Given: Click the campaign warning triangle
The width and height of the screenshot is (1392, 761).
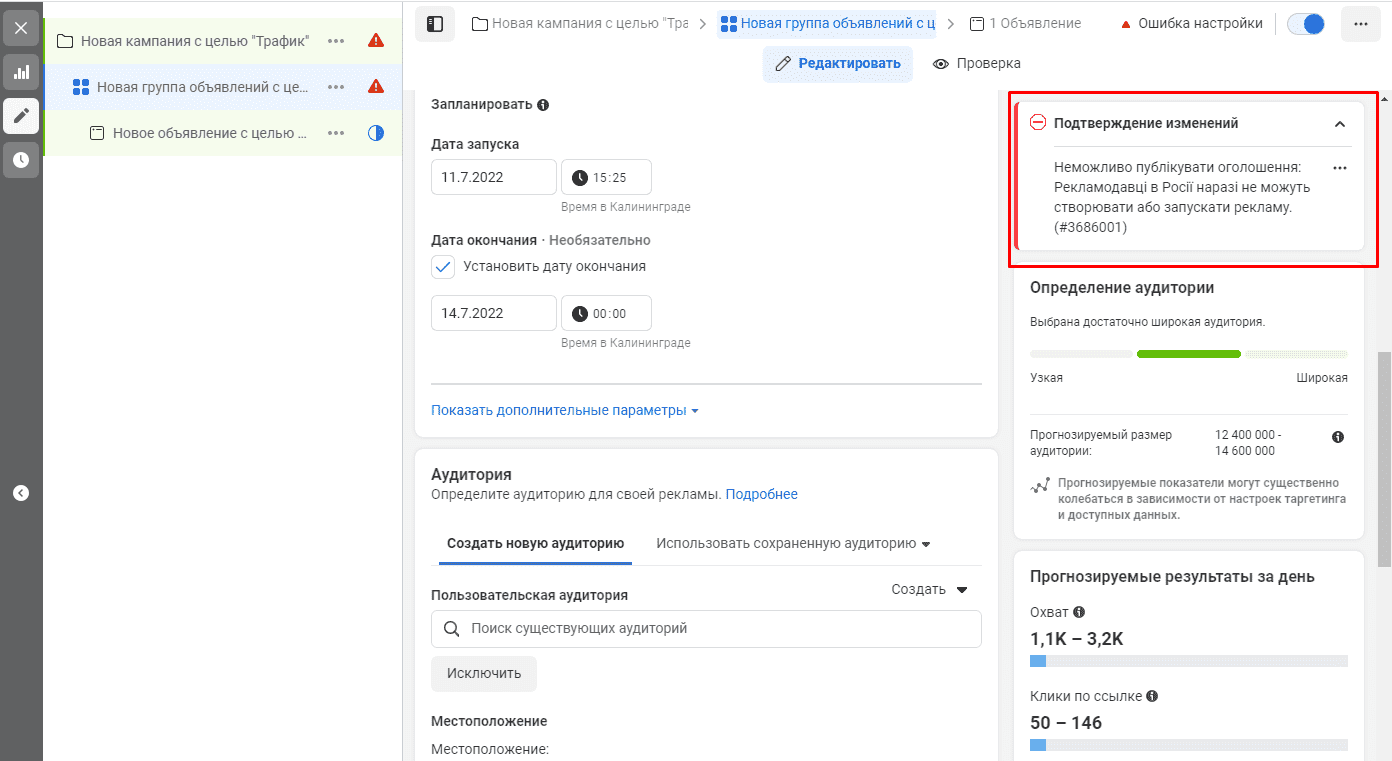Looking at the screenshot, I should (376, 41).
